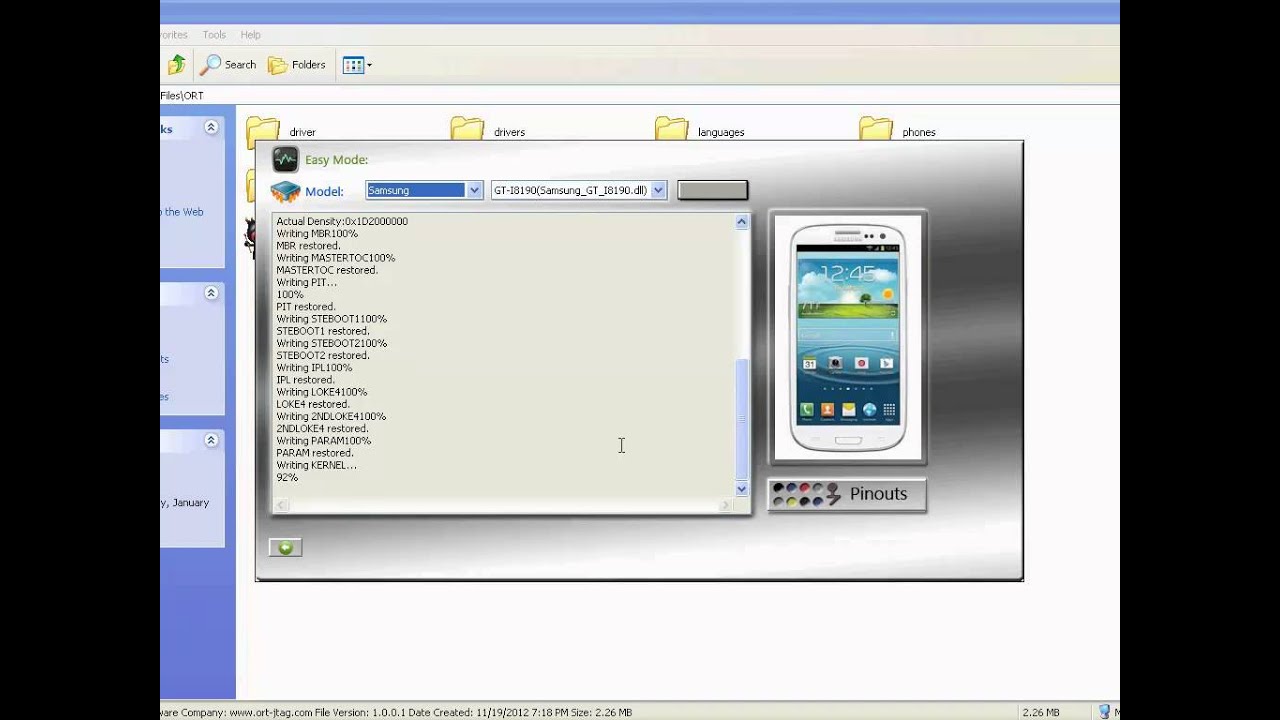The image size is (1280, 720).
Task: Click Folders in Explorer toolbar
Action: (x=297, y=65)
